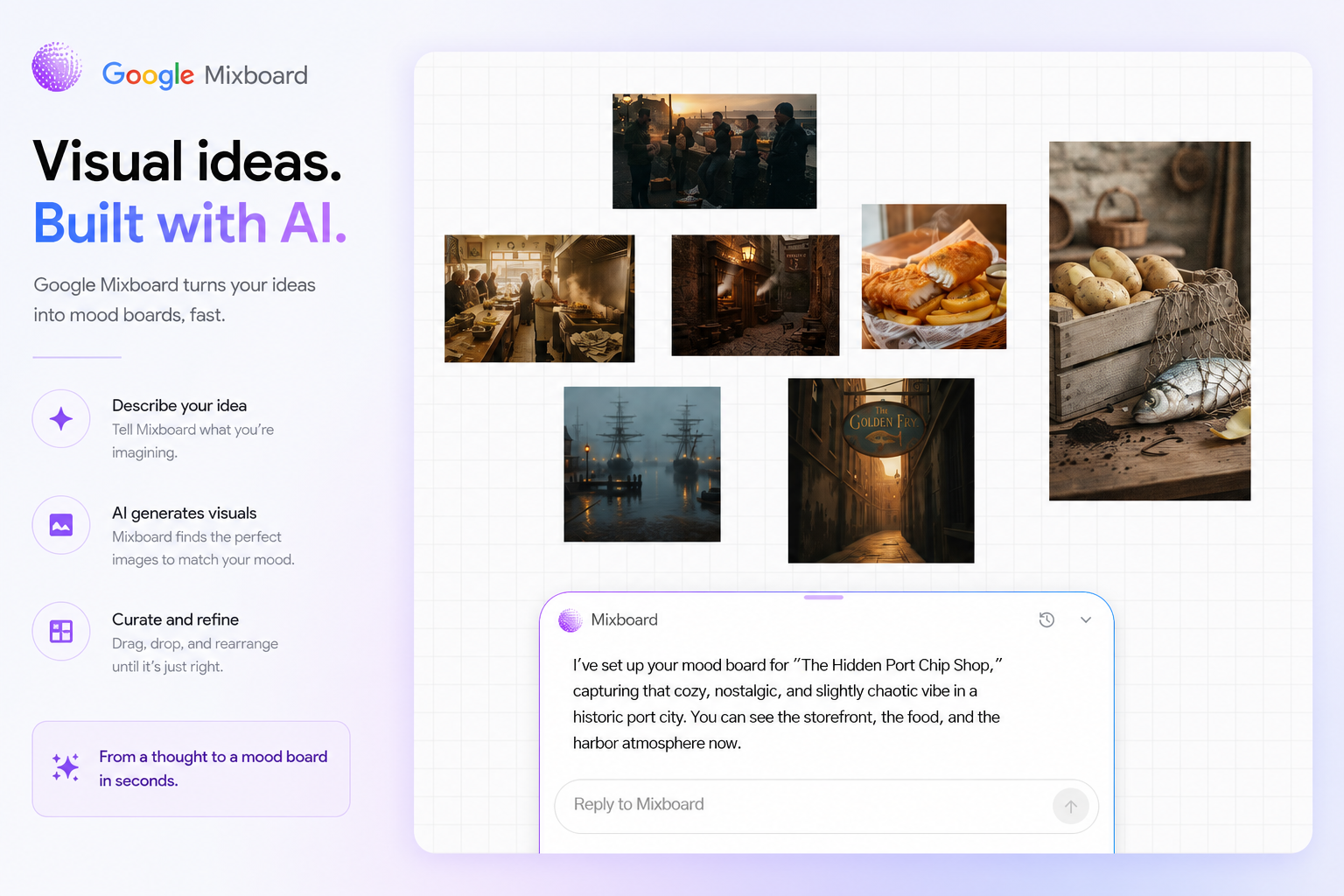
Task: Click the "AI generates visuals" heading
Action: [x=185, y=513]
